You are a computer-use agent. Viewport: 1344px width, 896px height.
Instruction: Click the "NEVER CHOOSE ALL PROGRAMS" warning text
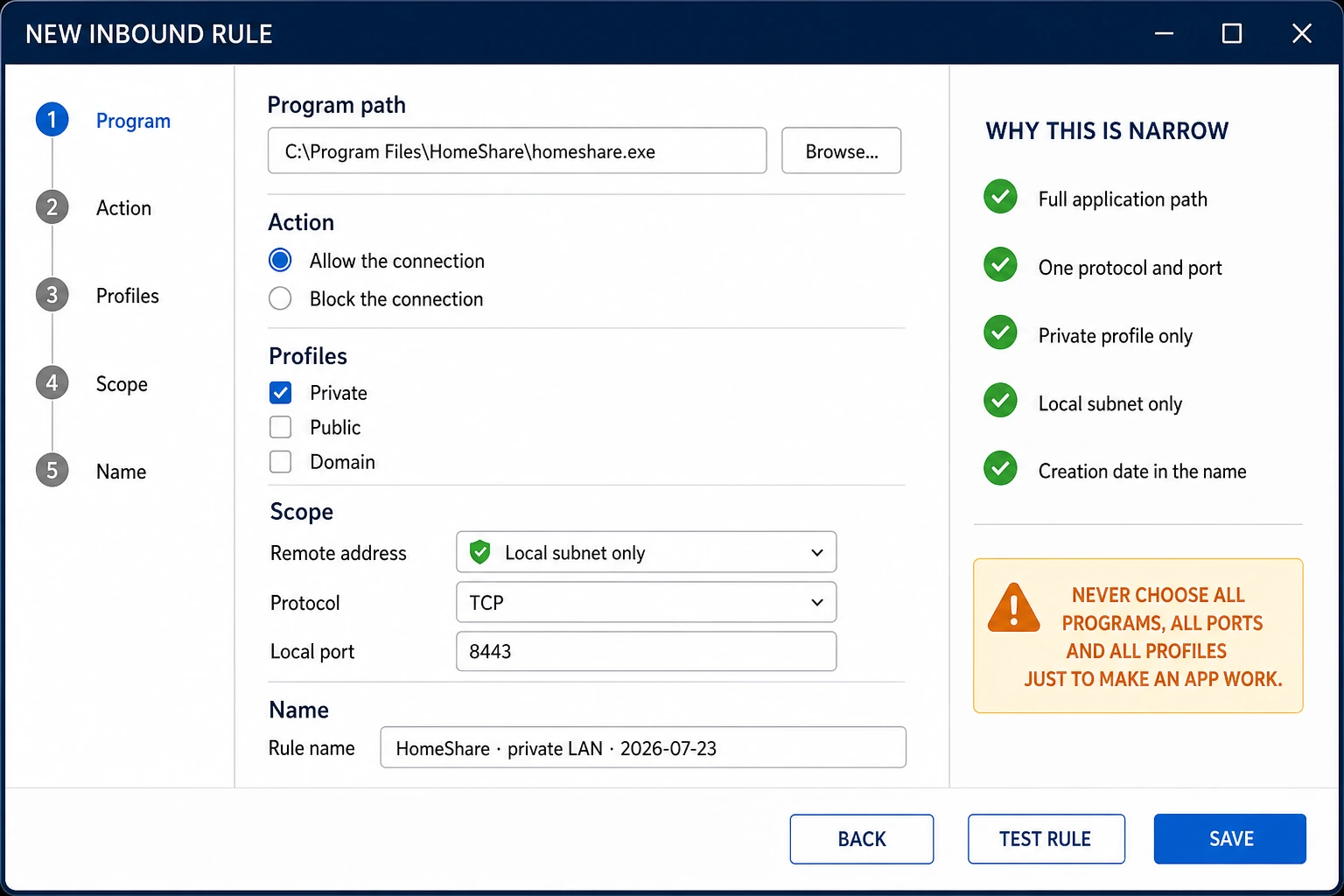click(1153, 637)
